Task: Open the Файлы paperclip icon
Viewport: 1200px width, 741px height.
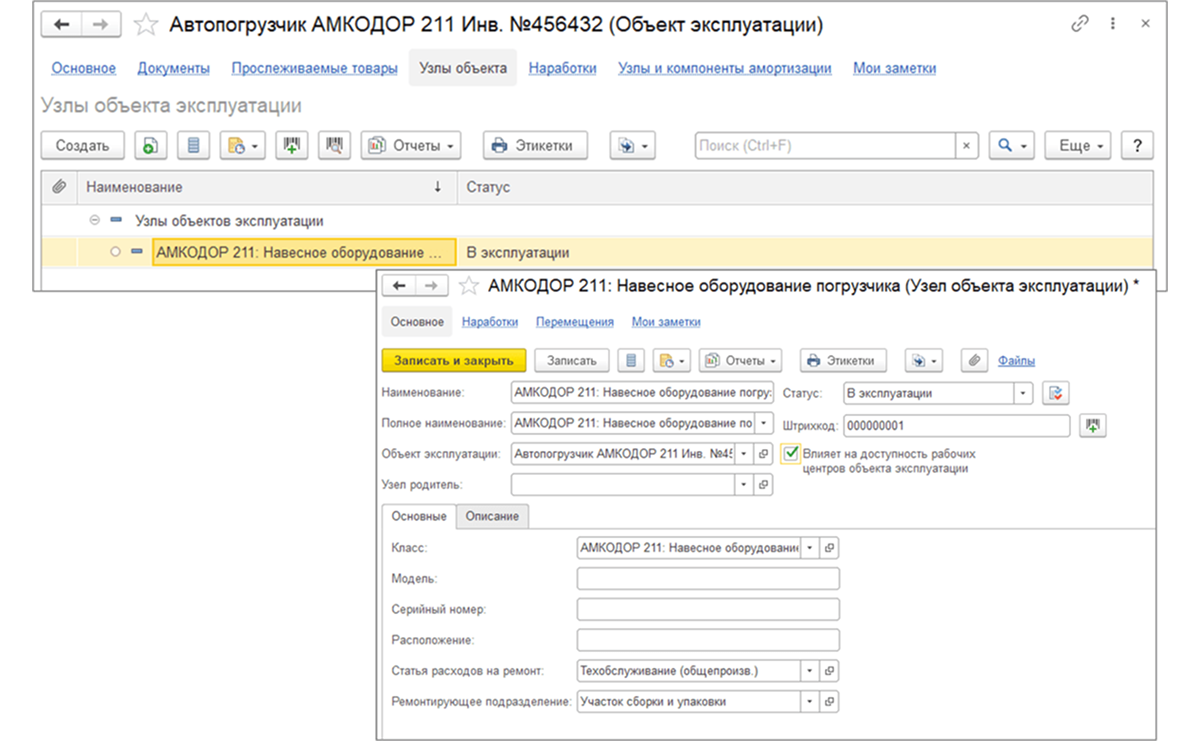Action: [974, 360]
